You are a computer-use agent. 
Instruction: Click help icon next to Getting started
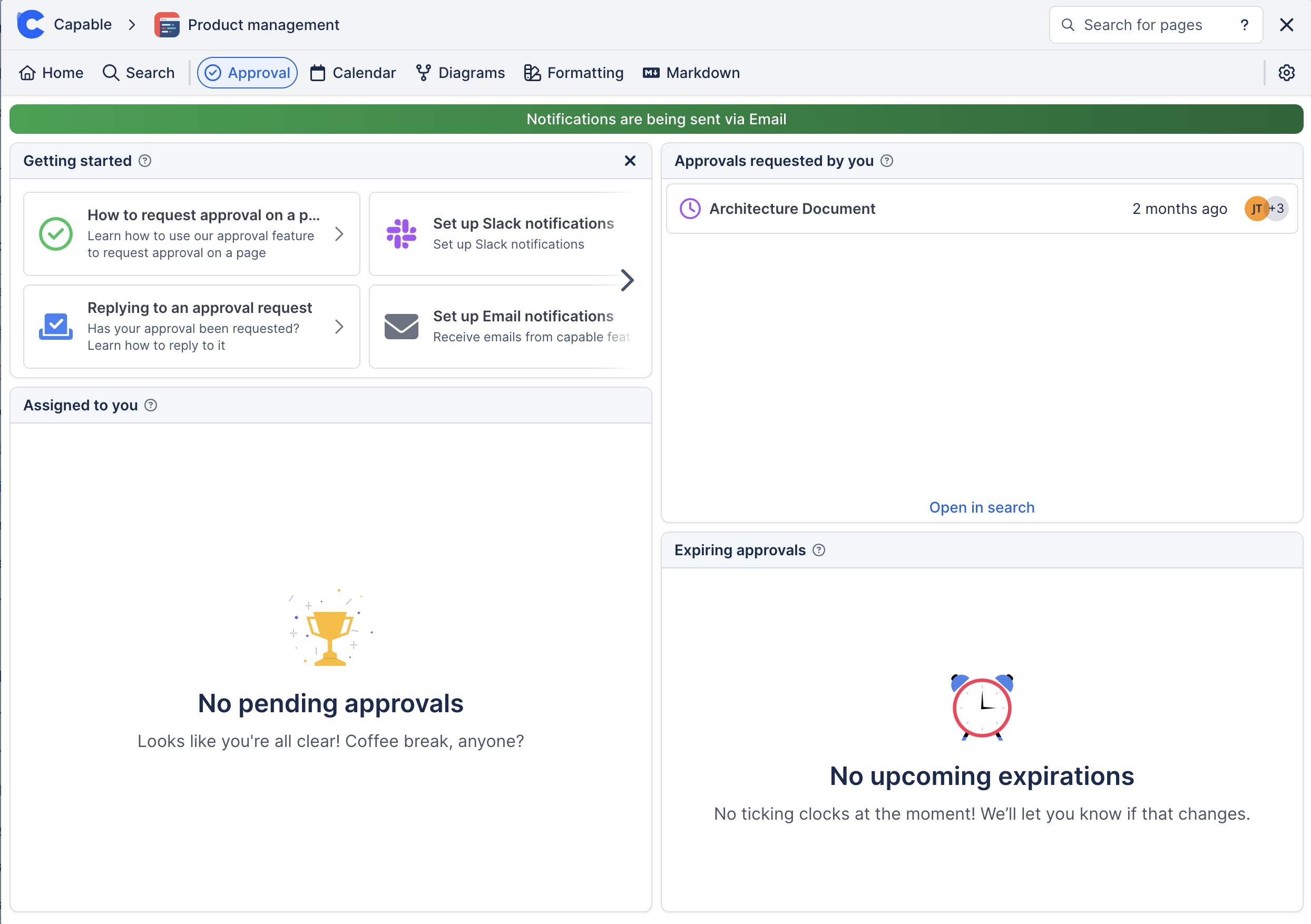145,160
